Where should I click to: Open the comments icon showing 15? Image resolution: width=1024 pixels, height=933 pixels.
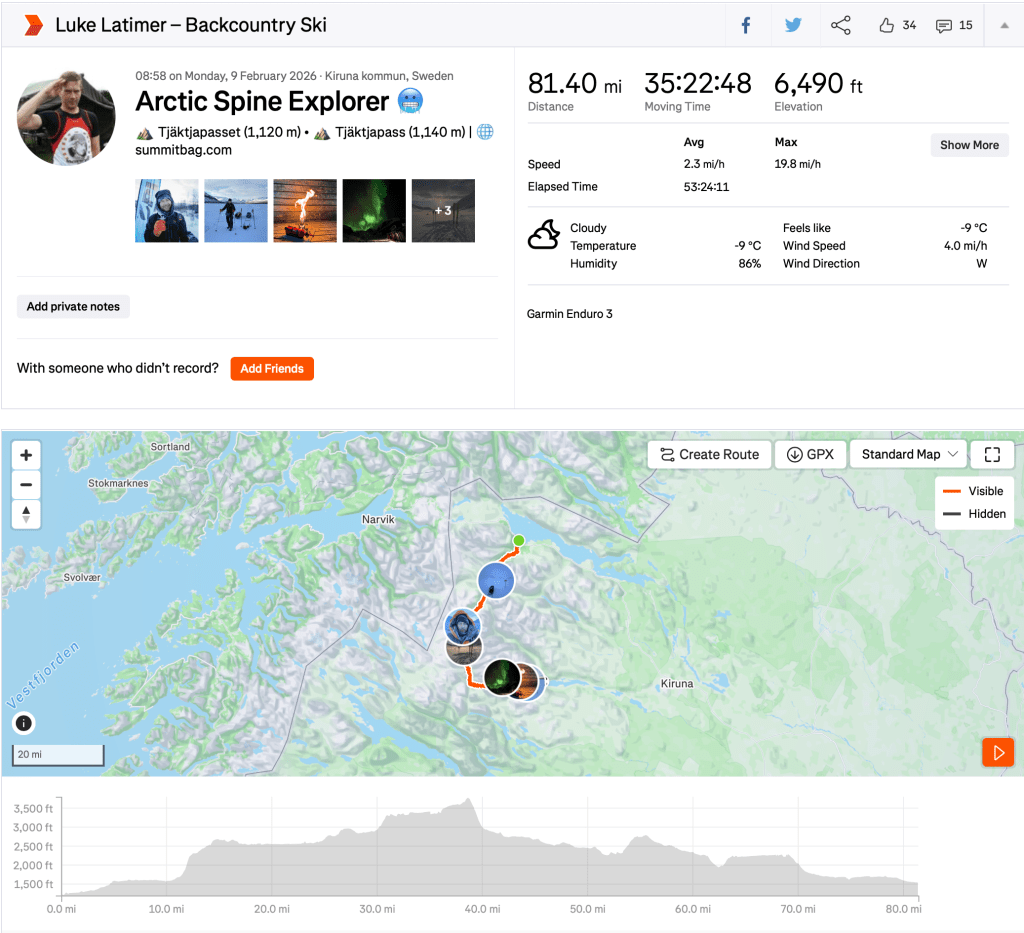tap(944, 26)
